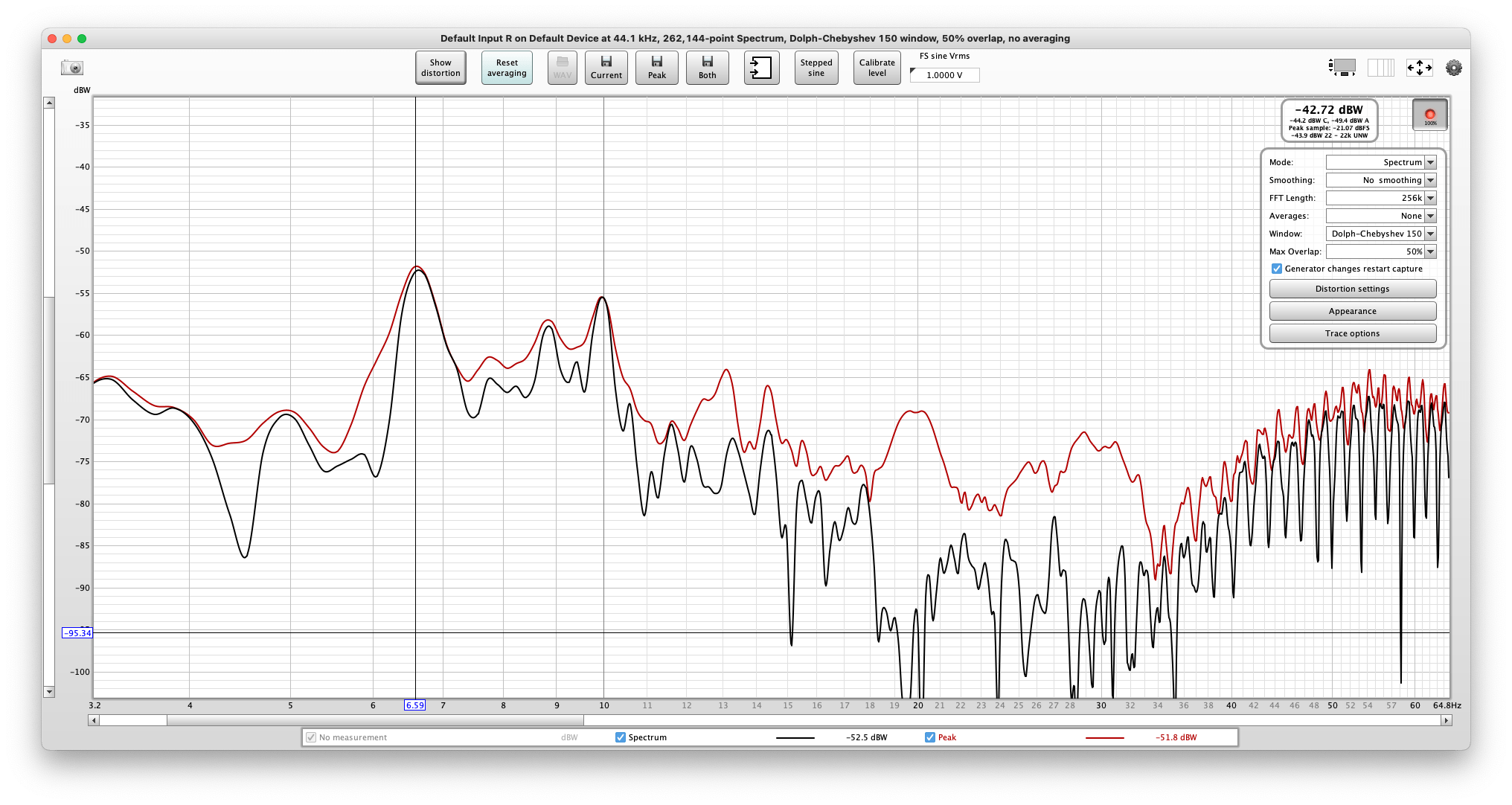
Task: Open the Max Overlap dropdown showing 50%
Action: point(1381,251)
